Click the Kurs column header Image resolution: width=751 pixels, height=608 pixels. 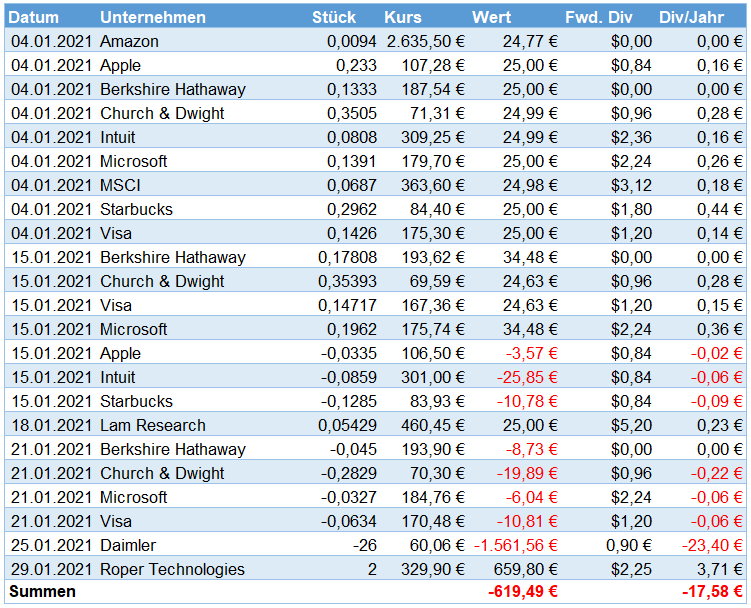[403, 17]
